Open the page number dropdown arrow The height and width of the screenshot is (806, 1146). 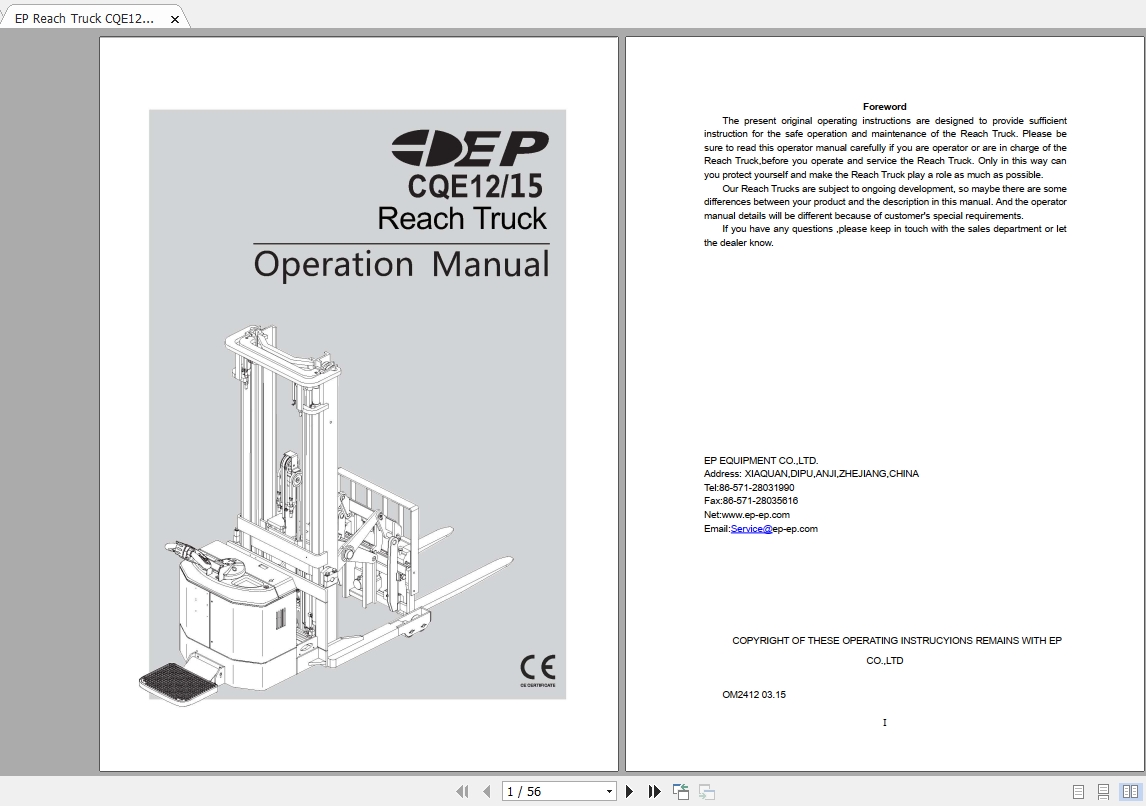(609, 791)
